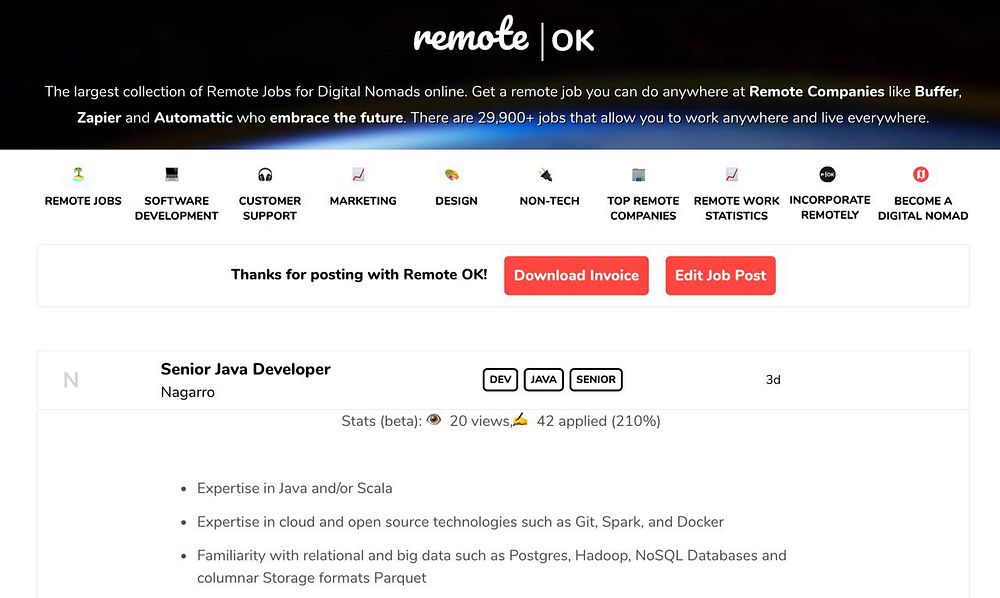Click the Automattic link in header text

coord(193,118)
